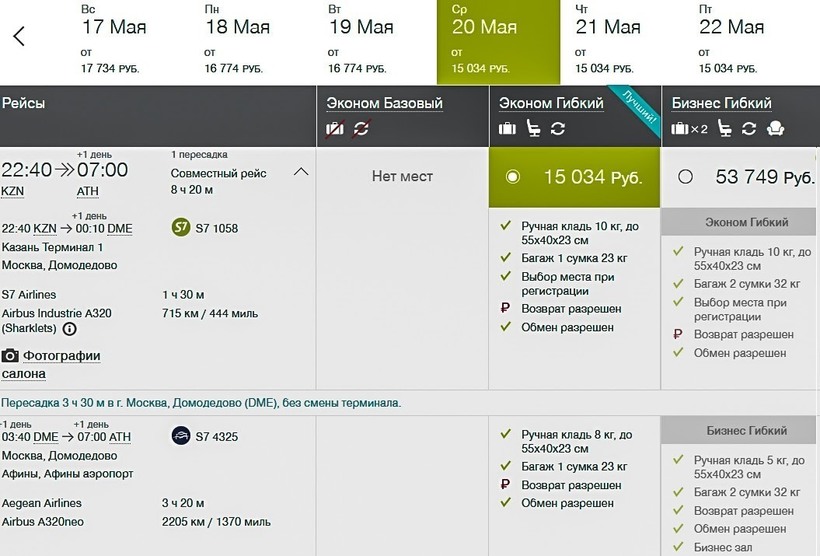The width and height of the screenshot is (820, 556).
Task: Click the S7 1058 flight number
Action: [217, 228]
